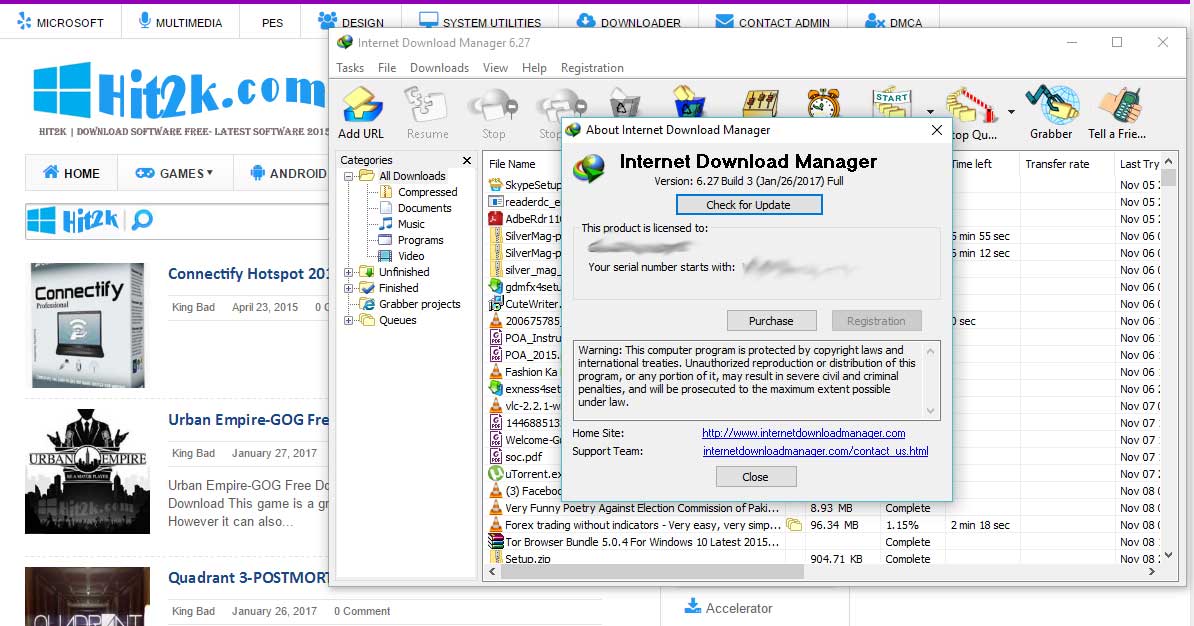Click the Stop Queue toolbar icon
Image resolution: width=1194 pixels, height=626 pixels.
point(972,105)
